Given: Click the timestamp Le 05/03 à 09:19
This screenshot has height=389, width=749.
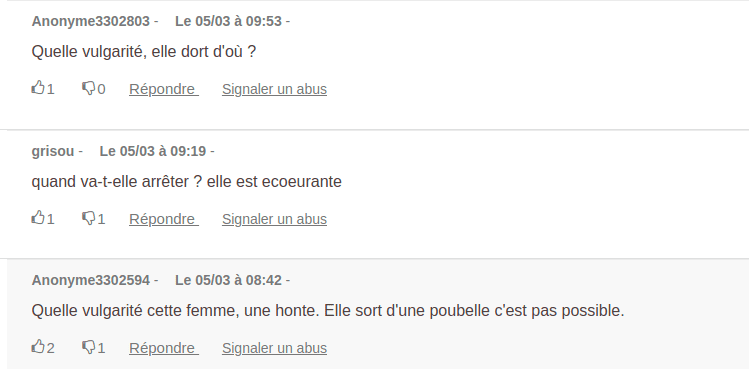Looking at the screenshot, I should [153, 151].
